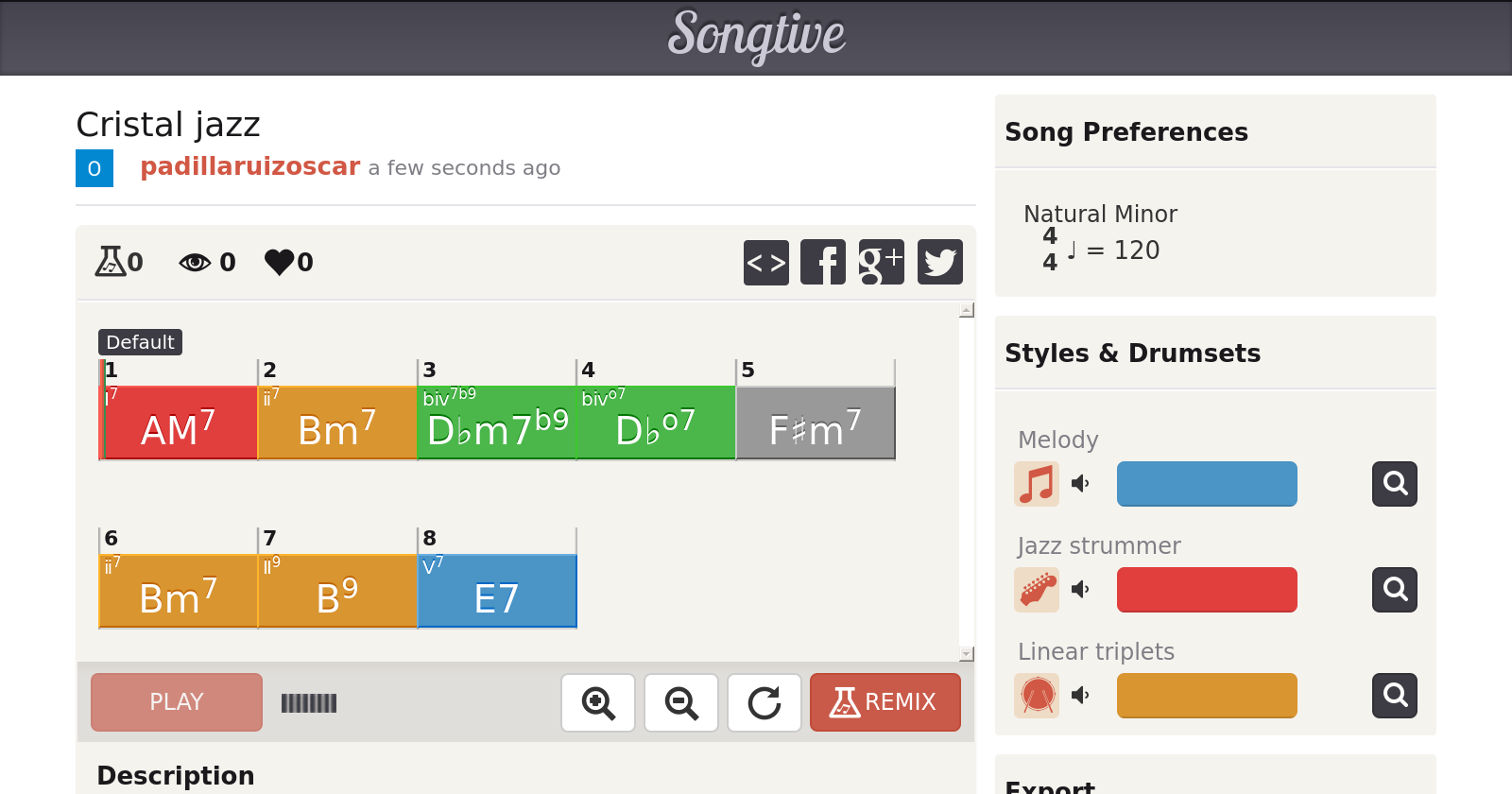Search styles for Jazz strummer track

click(x=1395, y=590)
